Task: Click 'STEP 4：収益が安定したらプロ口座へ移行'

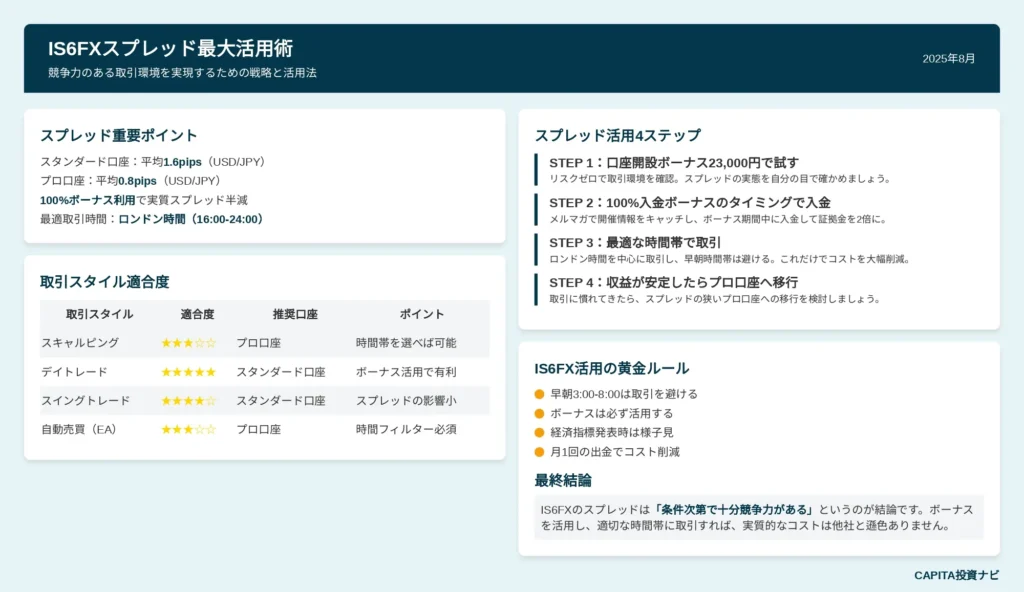Action: [x=673, y=282]
